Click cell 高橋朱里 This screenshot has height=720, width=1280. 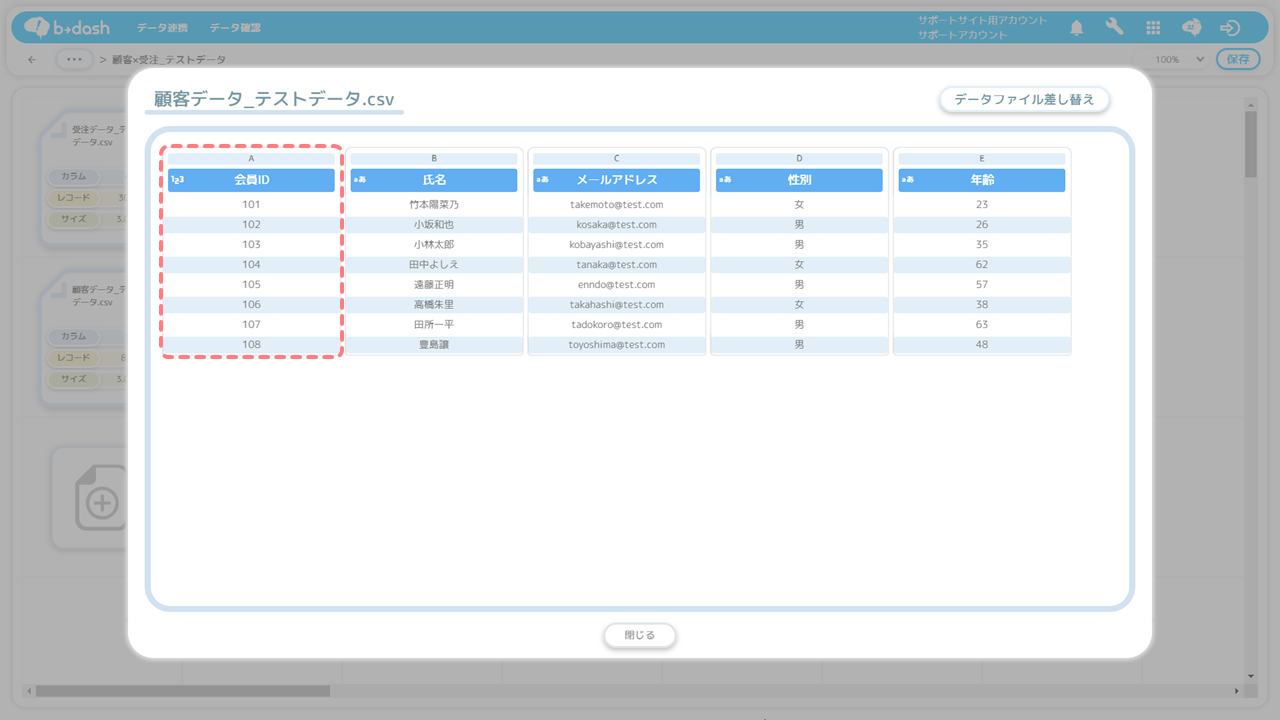[x=434, y=305]
